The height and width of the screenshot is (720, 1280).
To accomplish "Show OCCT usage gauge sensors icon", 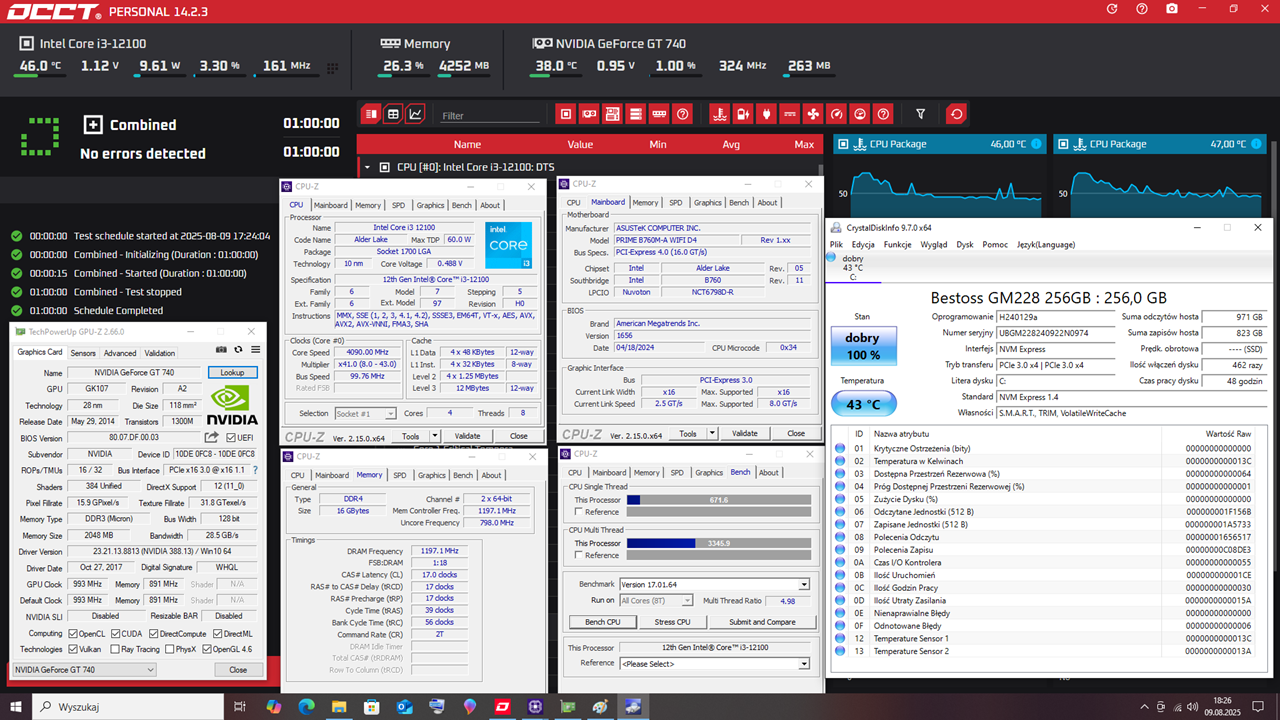I will tap(837, 114).
